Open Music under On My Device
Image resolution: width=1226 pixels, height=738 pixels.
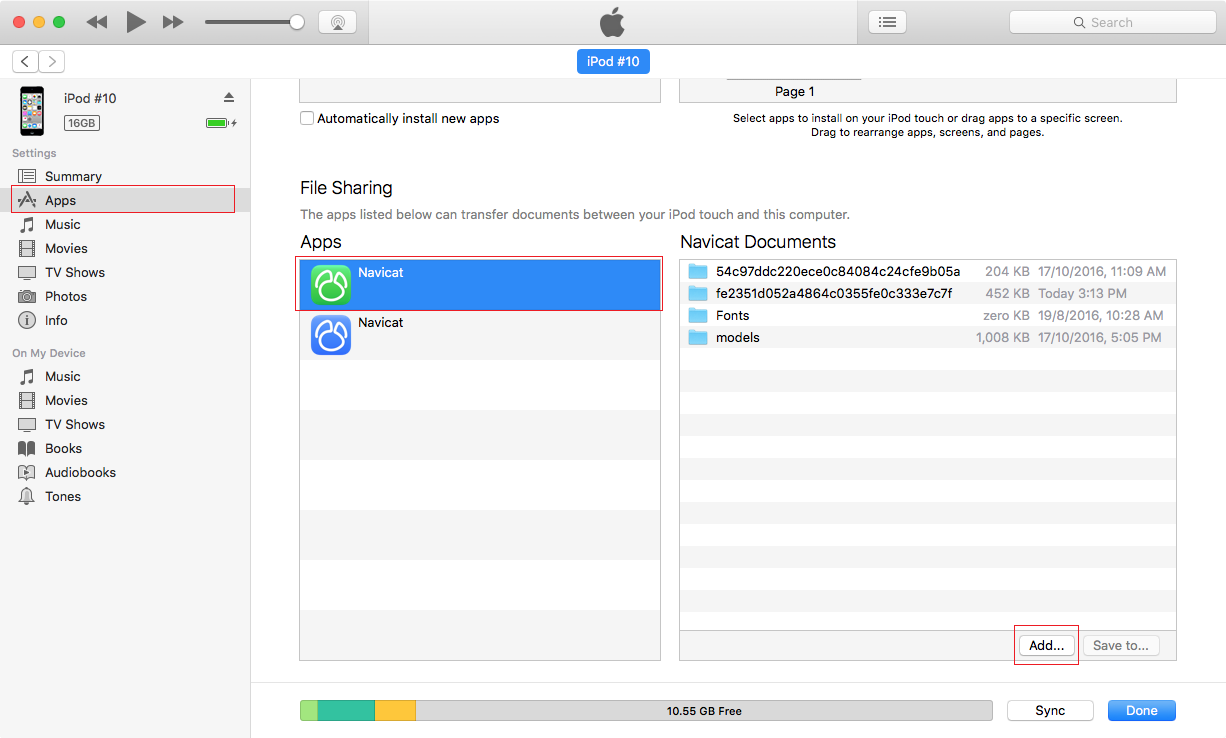tap(125, 376)
